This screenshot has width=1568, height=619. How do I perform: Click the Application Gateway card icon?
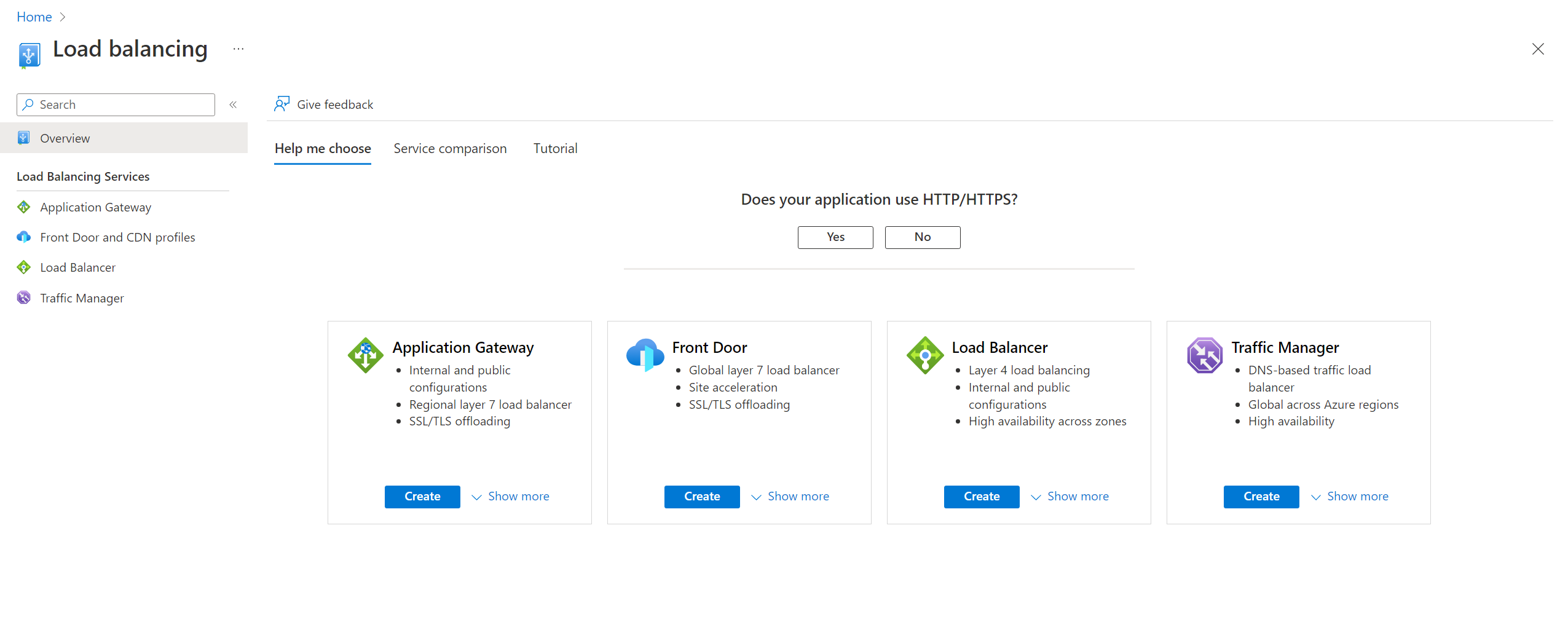[366, 355]
